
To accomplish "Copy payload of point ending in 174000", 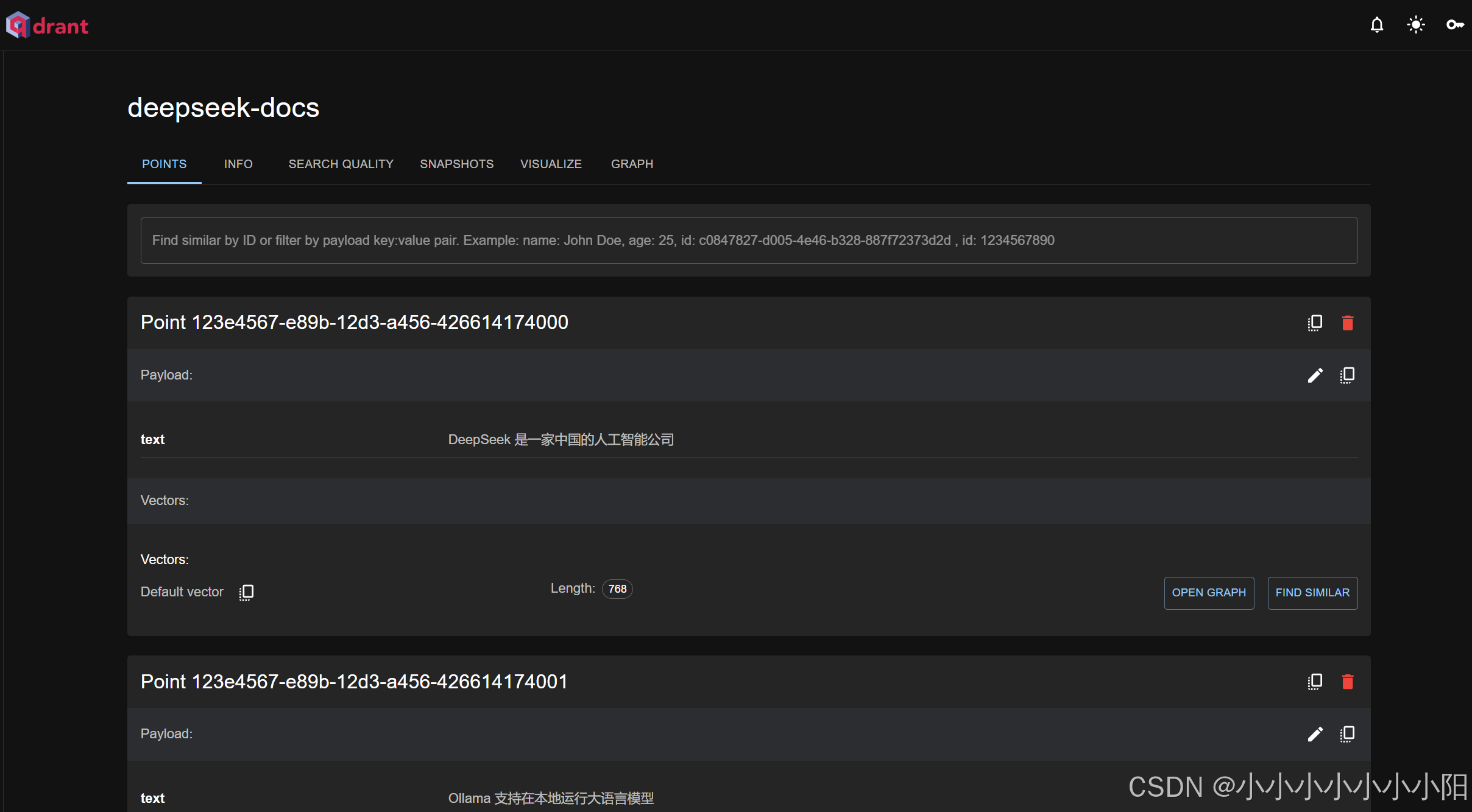I will point(1347,375).
